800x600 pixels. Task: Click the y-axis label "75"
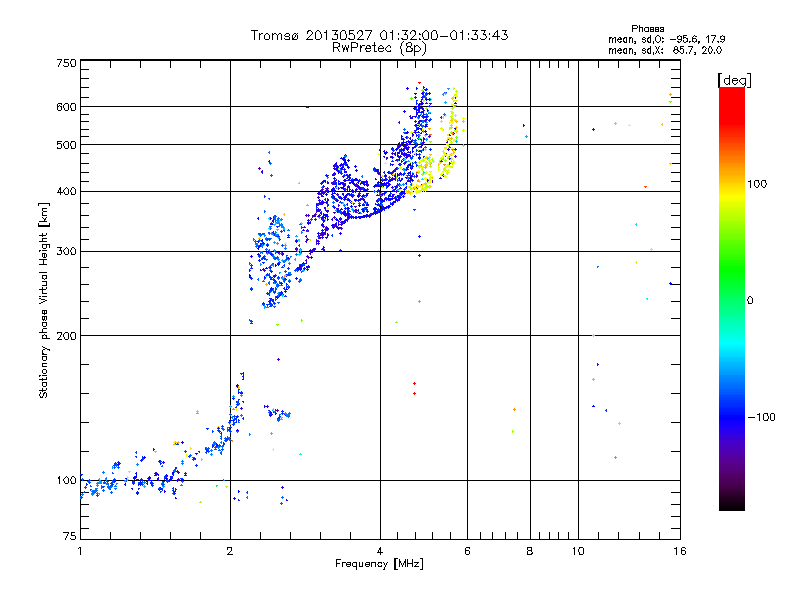[70, 536]
